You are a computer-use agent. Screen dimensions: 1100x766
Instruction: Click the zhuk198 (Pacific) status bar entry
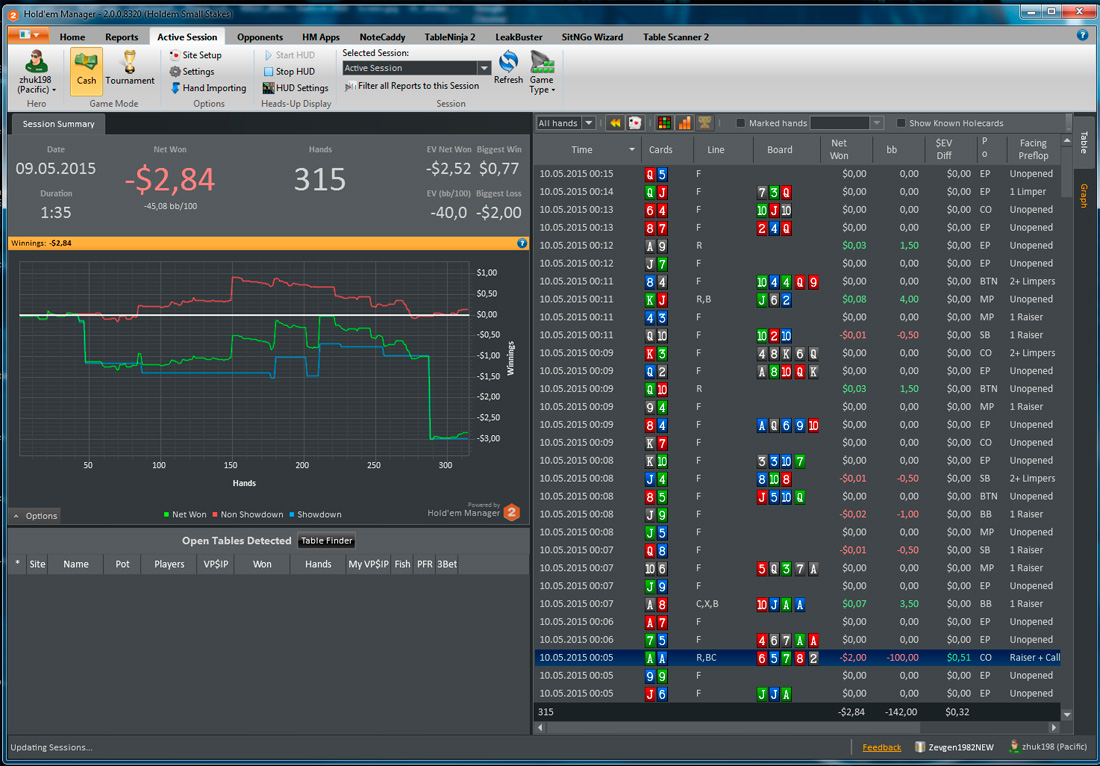pos(1048,748)
